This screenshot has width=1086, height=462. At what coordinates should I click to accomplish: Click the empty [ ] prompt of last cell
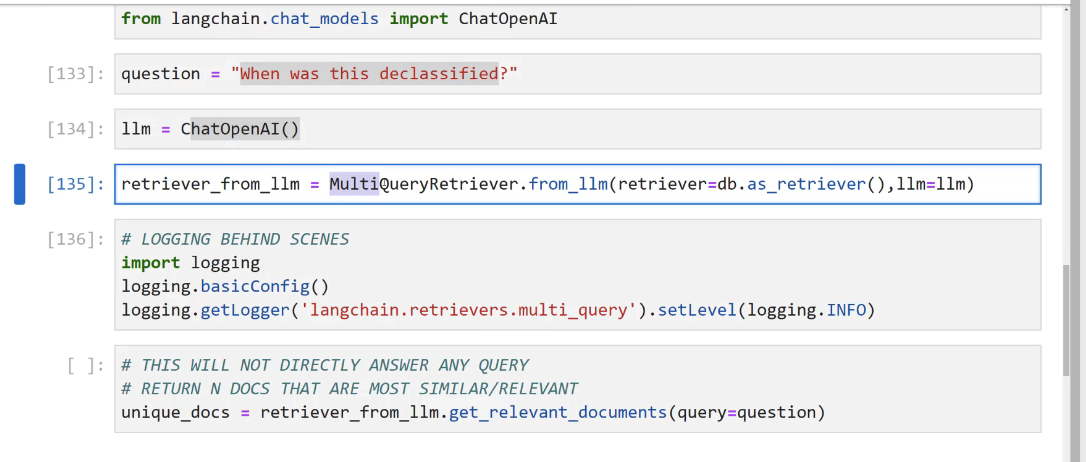(84, 366)
